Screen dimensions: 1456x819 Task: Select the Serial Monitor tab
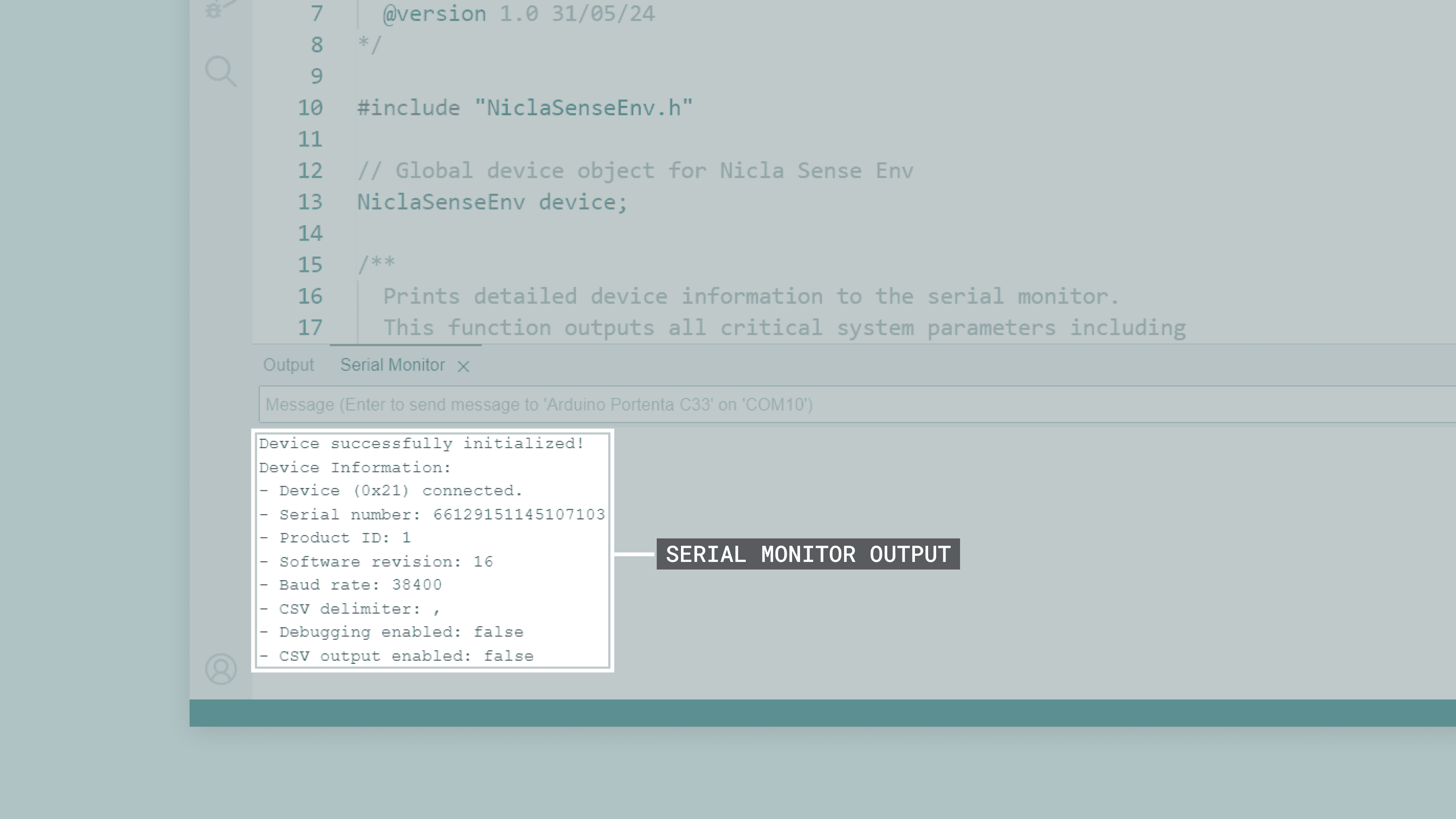(x=392, y=364)
